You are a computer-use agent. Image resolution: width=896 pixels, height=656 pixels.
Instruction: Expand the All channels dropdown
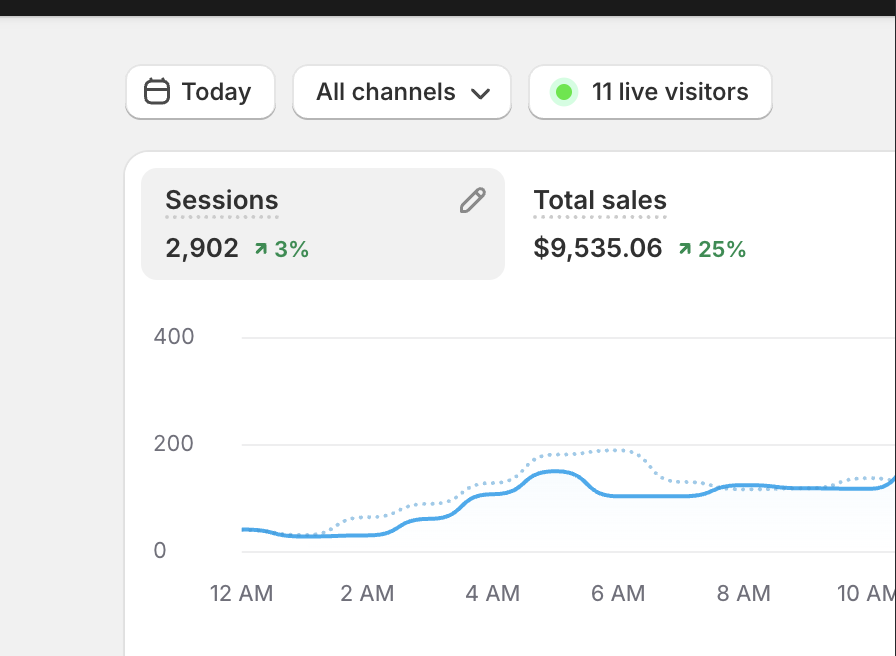click(x=402, y=92)
